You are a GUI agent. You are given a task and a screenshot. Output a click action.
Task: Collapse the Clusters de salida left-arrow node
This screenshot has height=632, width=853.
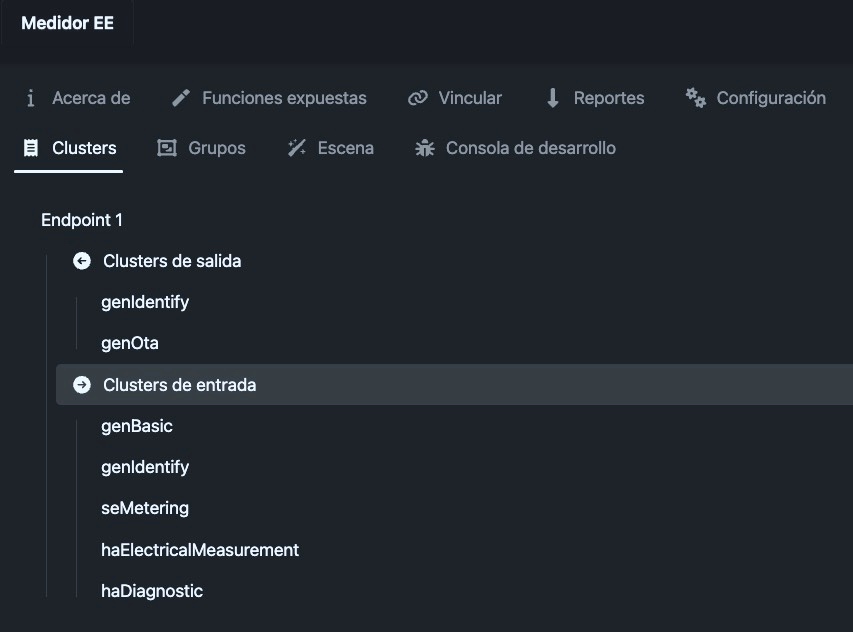click(82, 261)
